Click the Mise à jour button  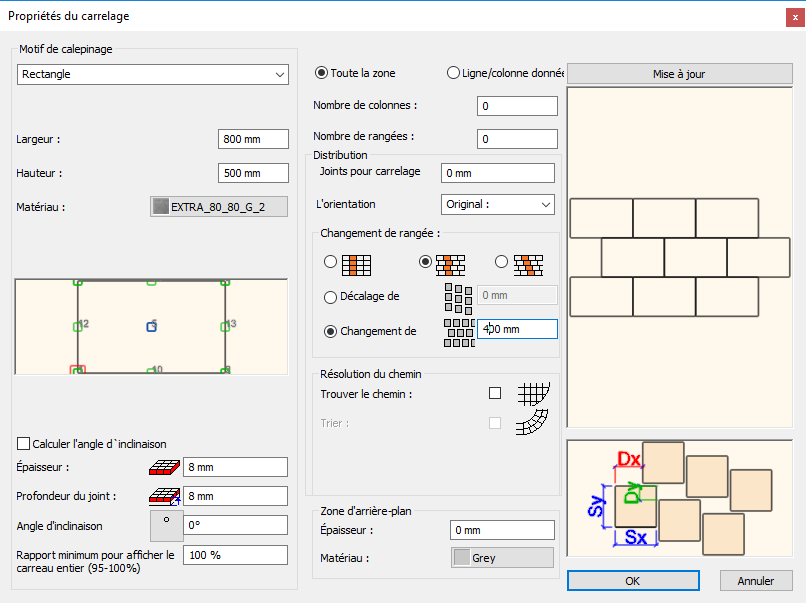coord(680,74)
